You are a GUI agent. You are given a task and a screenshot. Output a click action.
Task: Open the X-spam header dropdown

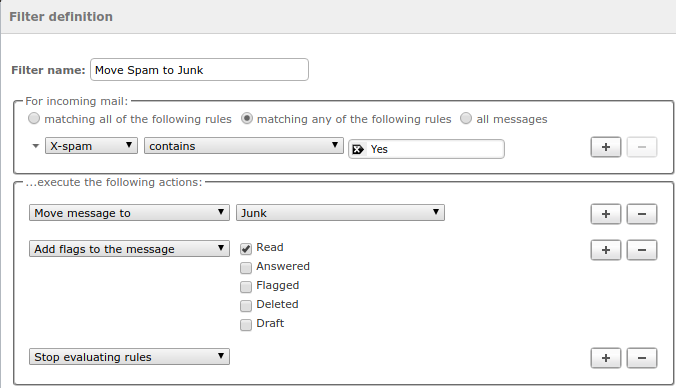pos(91,146)
